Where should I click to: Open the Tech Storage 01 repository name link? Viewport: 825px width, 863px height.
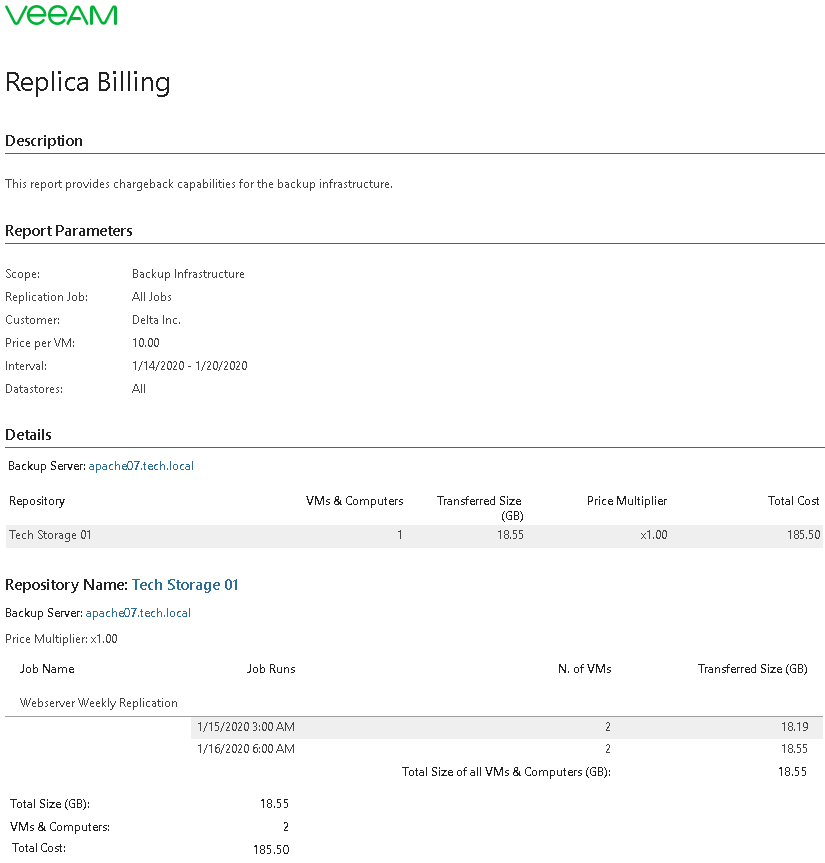coord(185,585)
